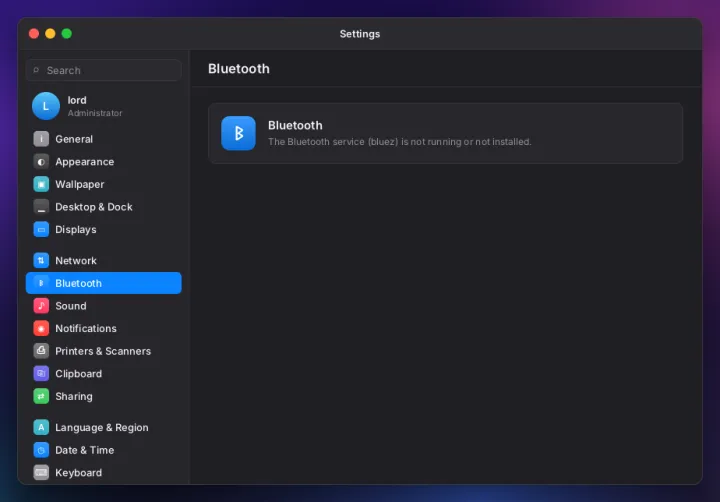Click the General sidebar icon
The height and width of the screenshot is (502, 720).
(x=41, y=139)
